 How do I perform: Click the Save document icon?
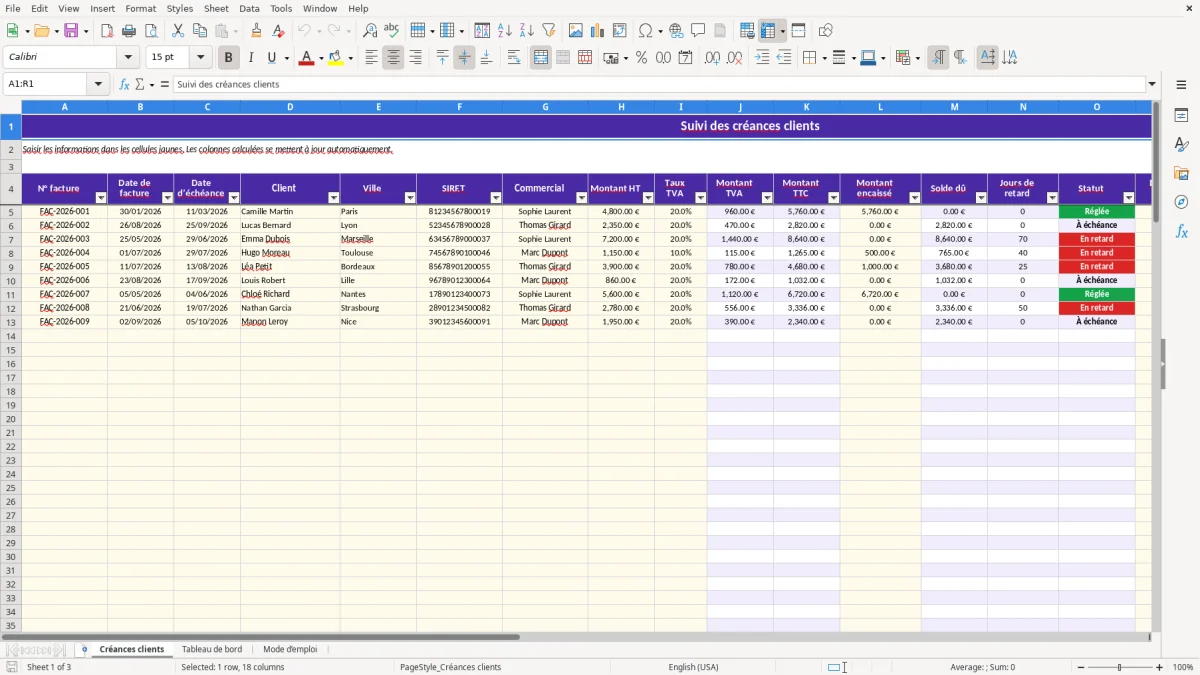(71, 31)
